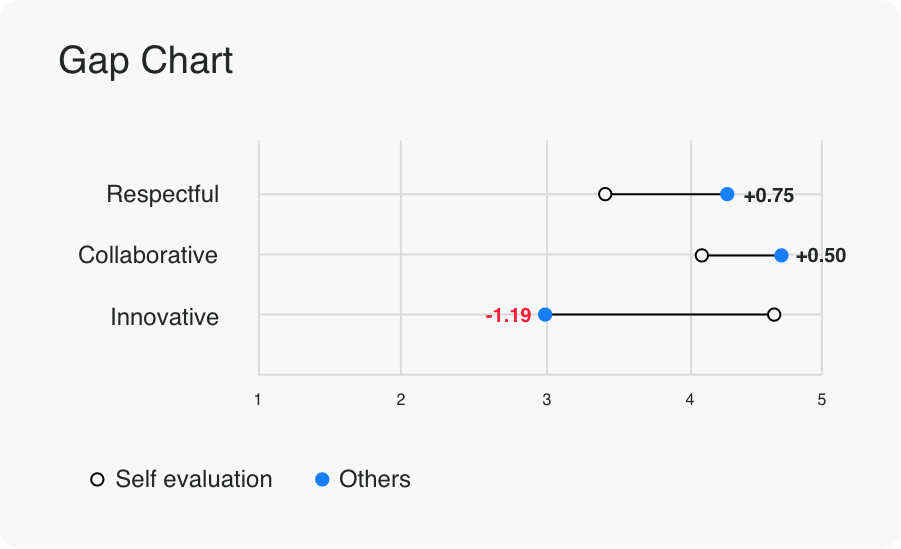Click the Collaborative self evaluation hollow dot
Viewport: 901px width, 549px height.
click(702, 256)
